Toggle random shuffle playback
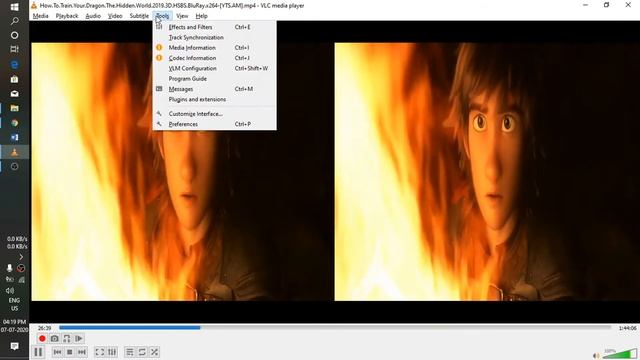Screen dimensions: 640x360 click(x=154, y=352)
